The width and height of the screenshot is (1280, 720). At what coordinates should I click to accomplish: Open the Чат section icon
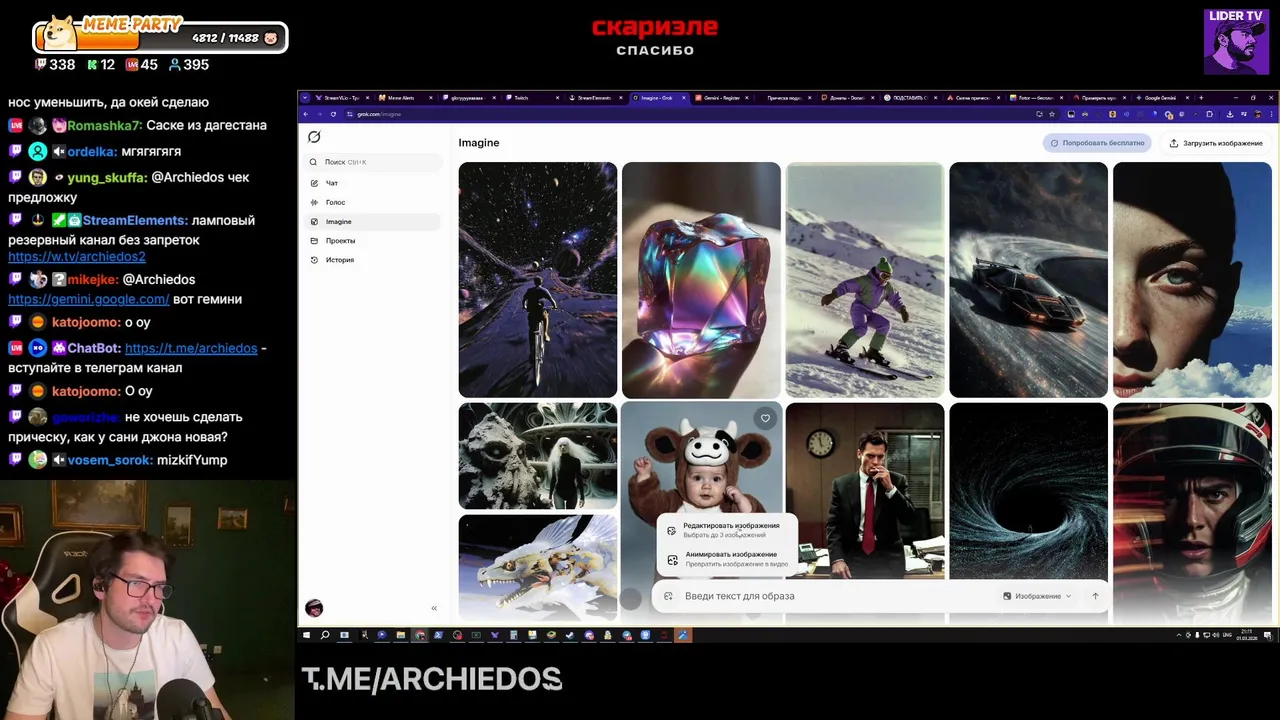[314, 183]
